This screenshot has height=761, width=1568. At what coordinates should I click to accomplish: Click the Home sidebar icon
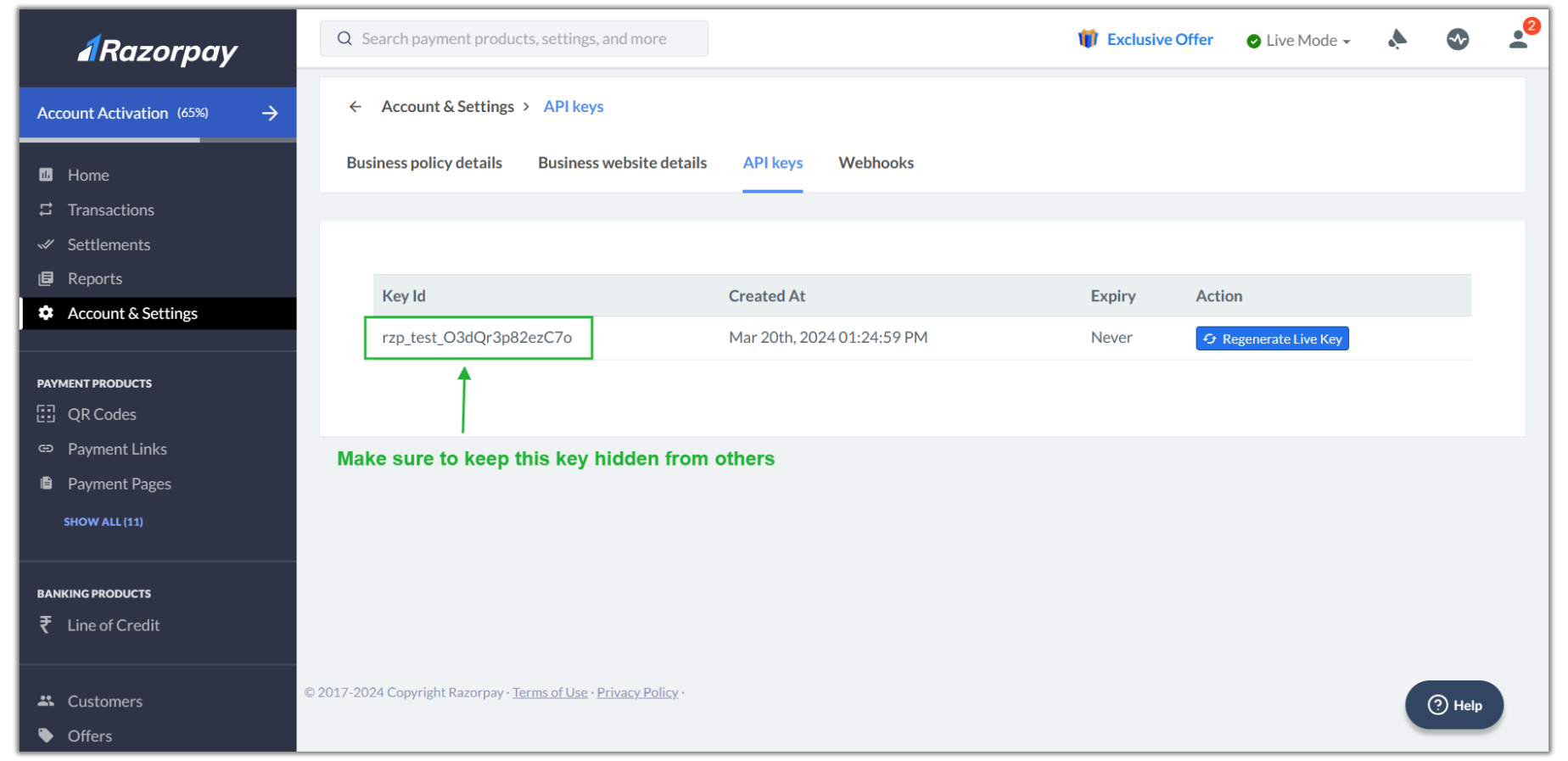(x=46, y=175)
